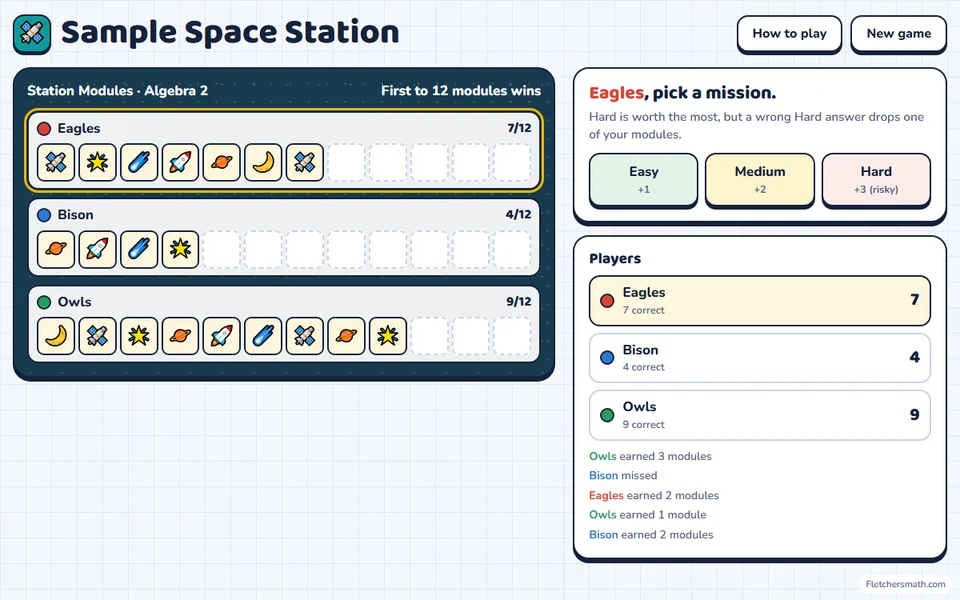Click the Sample Space Station title
The image size is (960, 600).
pos(230,32)
